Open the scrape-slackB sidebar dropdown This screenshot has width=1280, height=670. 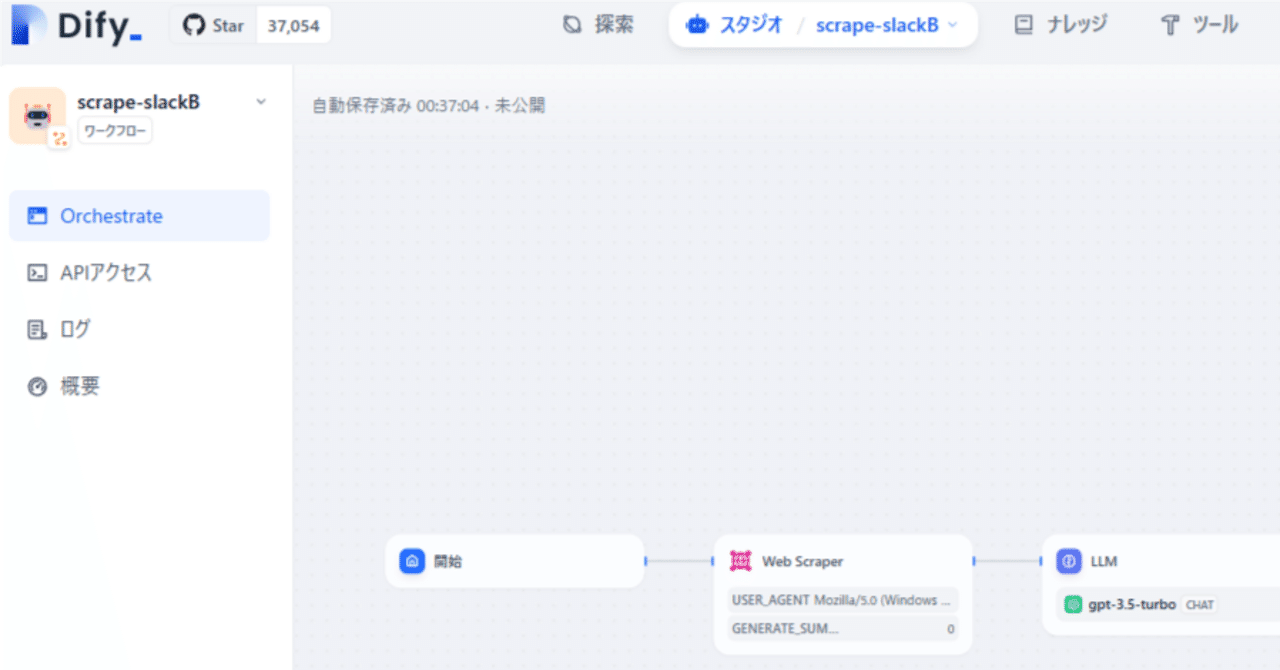[x=260, y=101]
